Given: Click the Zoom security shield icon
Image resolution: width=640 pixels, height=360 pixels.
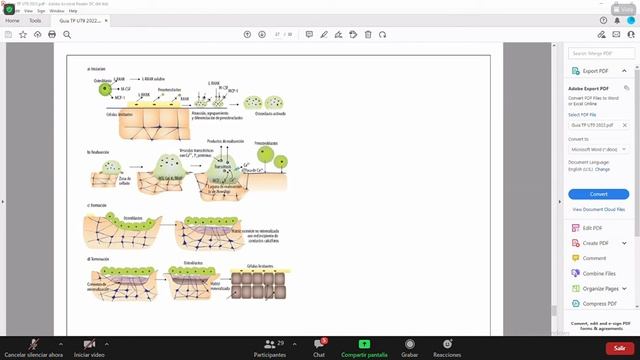Looking at the screenshot, I should [9, 9].
